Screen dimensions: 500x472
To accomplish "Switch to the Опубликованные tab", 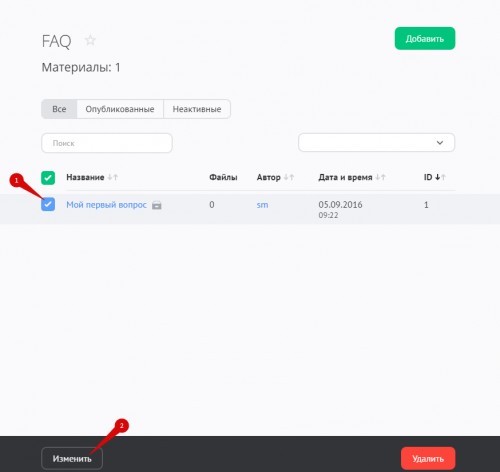I will 120,109.
